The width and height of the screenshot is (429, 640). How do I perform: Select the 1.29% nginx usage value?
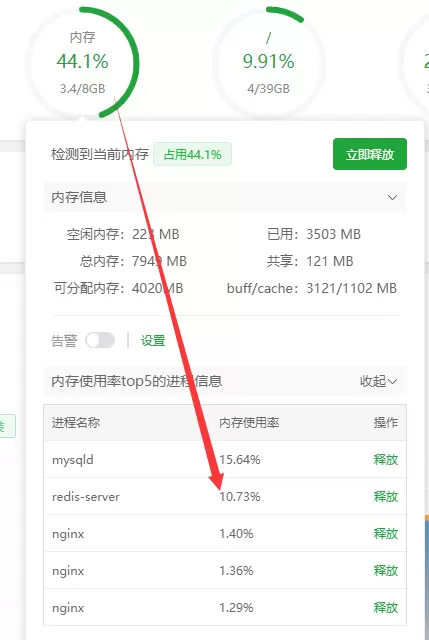[236, 607]
